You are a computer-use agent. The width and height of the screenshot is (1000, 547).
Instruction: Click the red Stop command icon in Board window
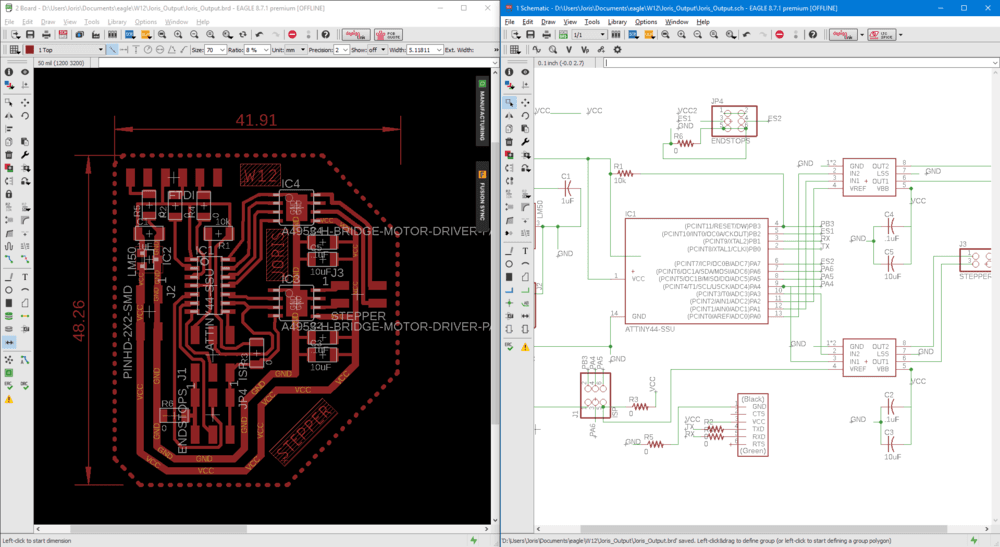point(292,34)
